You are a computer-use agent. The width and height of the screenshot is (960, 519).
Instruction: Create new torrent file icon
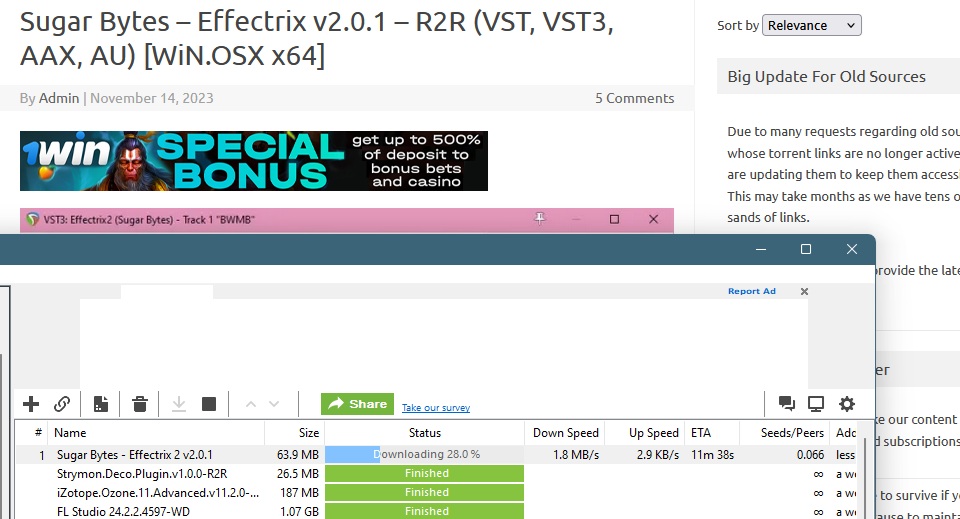pyautogui.click(x=101, y=404)
